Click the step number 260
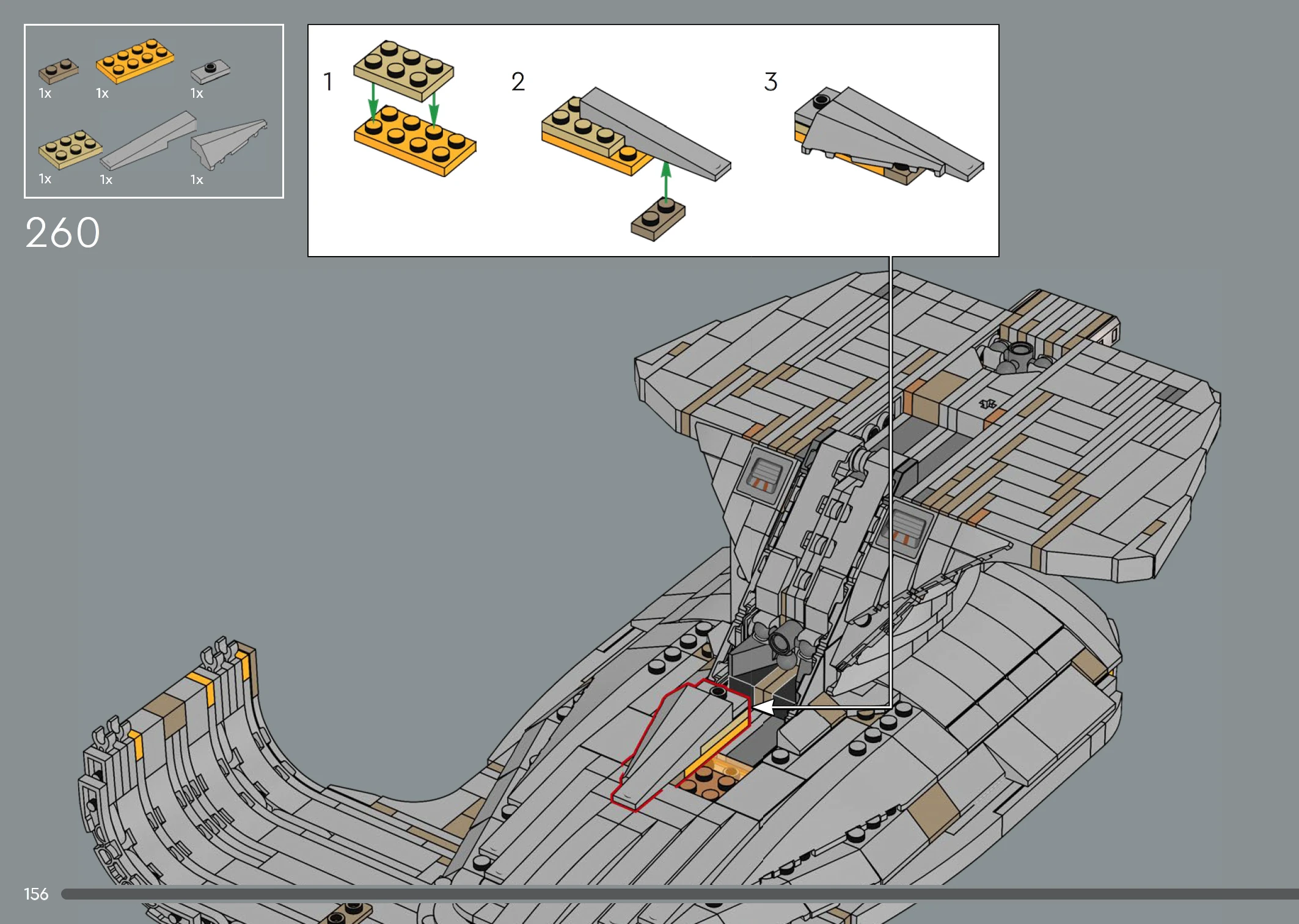Image resolution: width=1299 pixels, height=924 pixels. click(62, 233)
